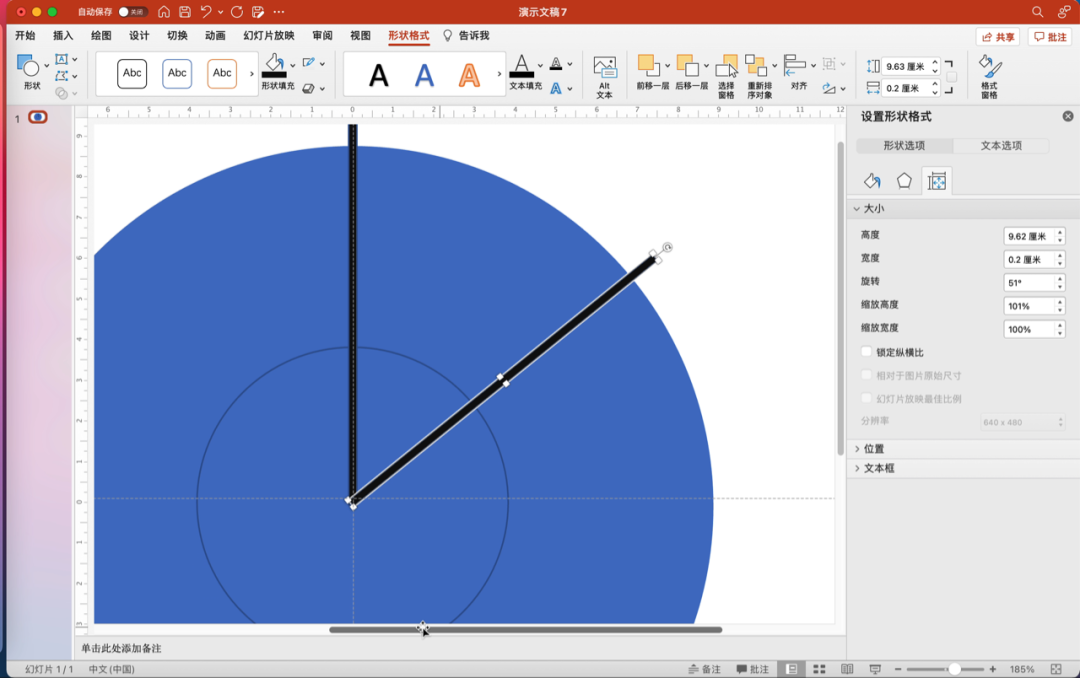1080x678 pixels.
Task: Click the 批注 button at top right
Action: point(1050,37)
